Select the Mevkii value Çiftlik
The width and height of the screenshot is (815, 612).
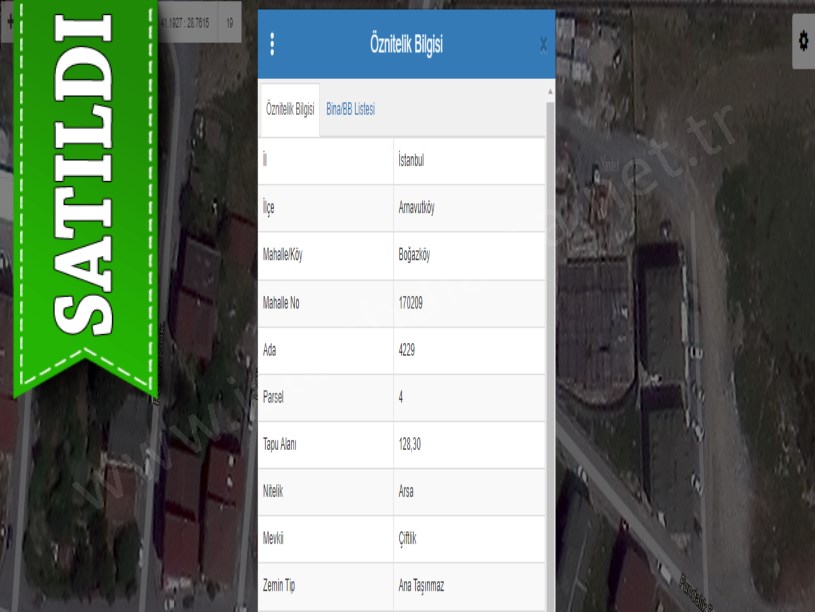[407, 539]
